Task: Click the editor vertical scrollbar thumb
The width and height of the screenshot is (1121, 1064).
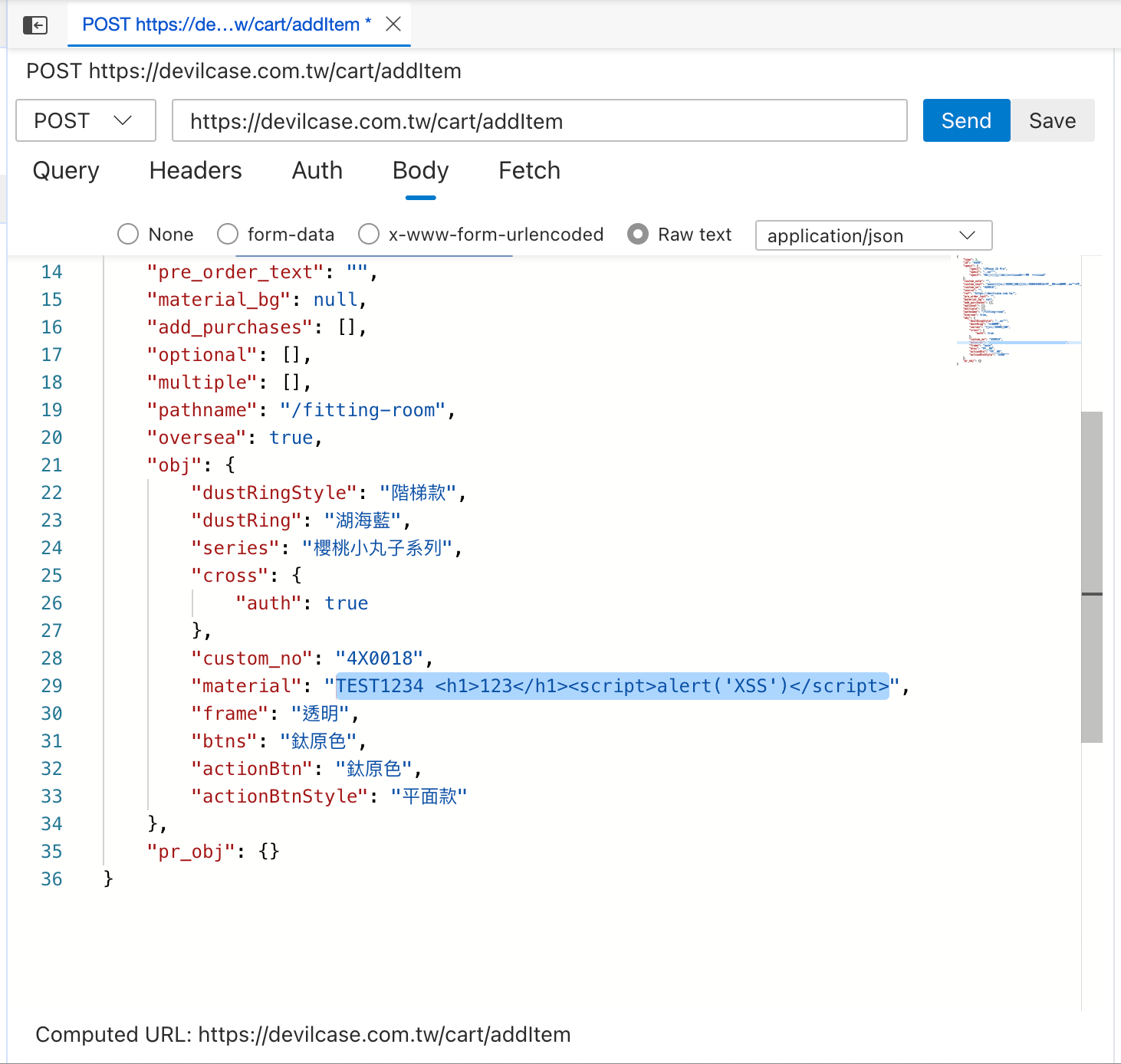Action: pos(1092,576)
